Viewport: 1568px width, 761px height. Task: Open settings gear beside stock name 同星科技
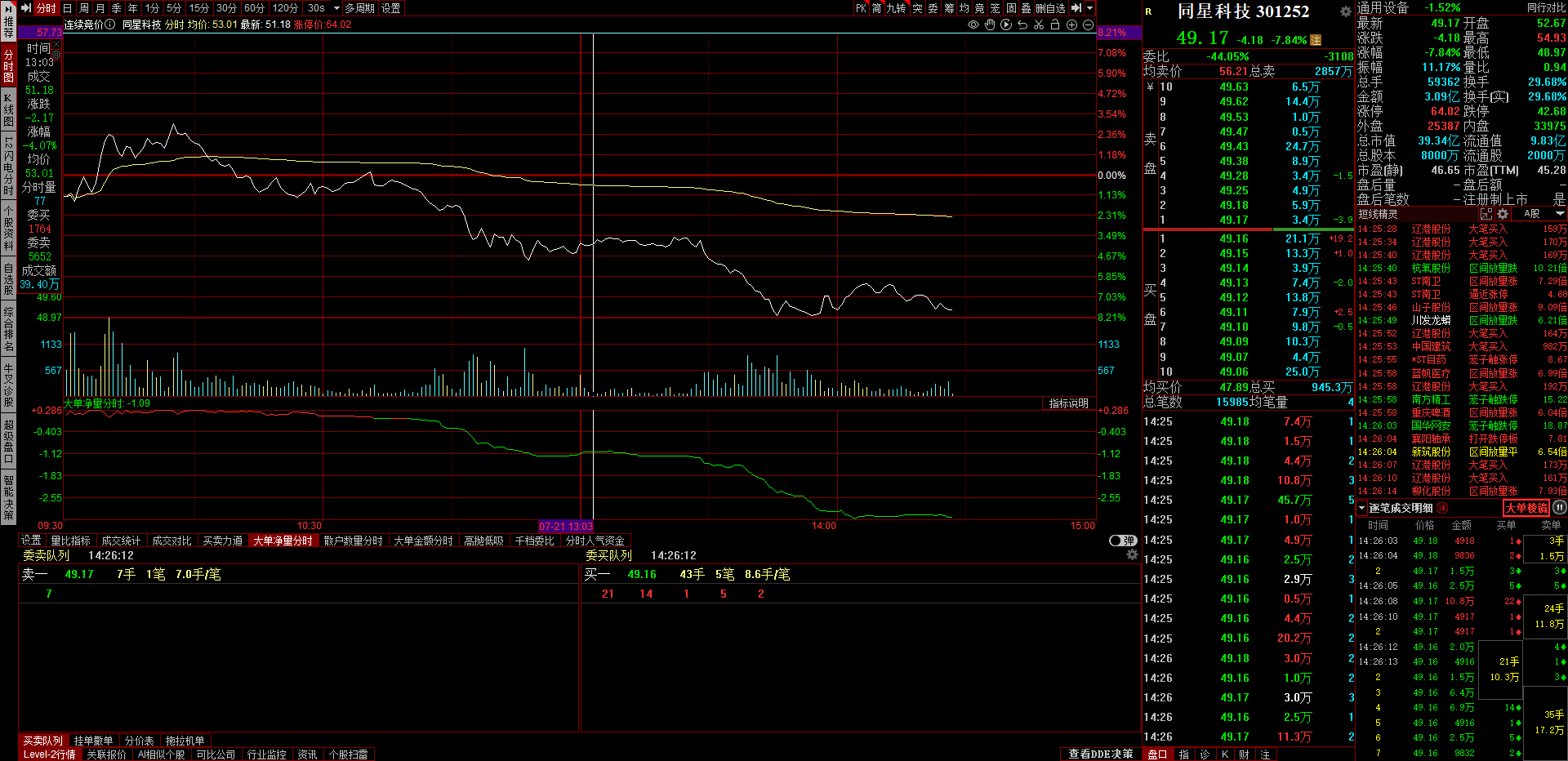[x=1345, y=11]
